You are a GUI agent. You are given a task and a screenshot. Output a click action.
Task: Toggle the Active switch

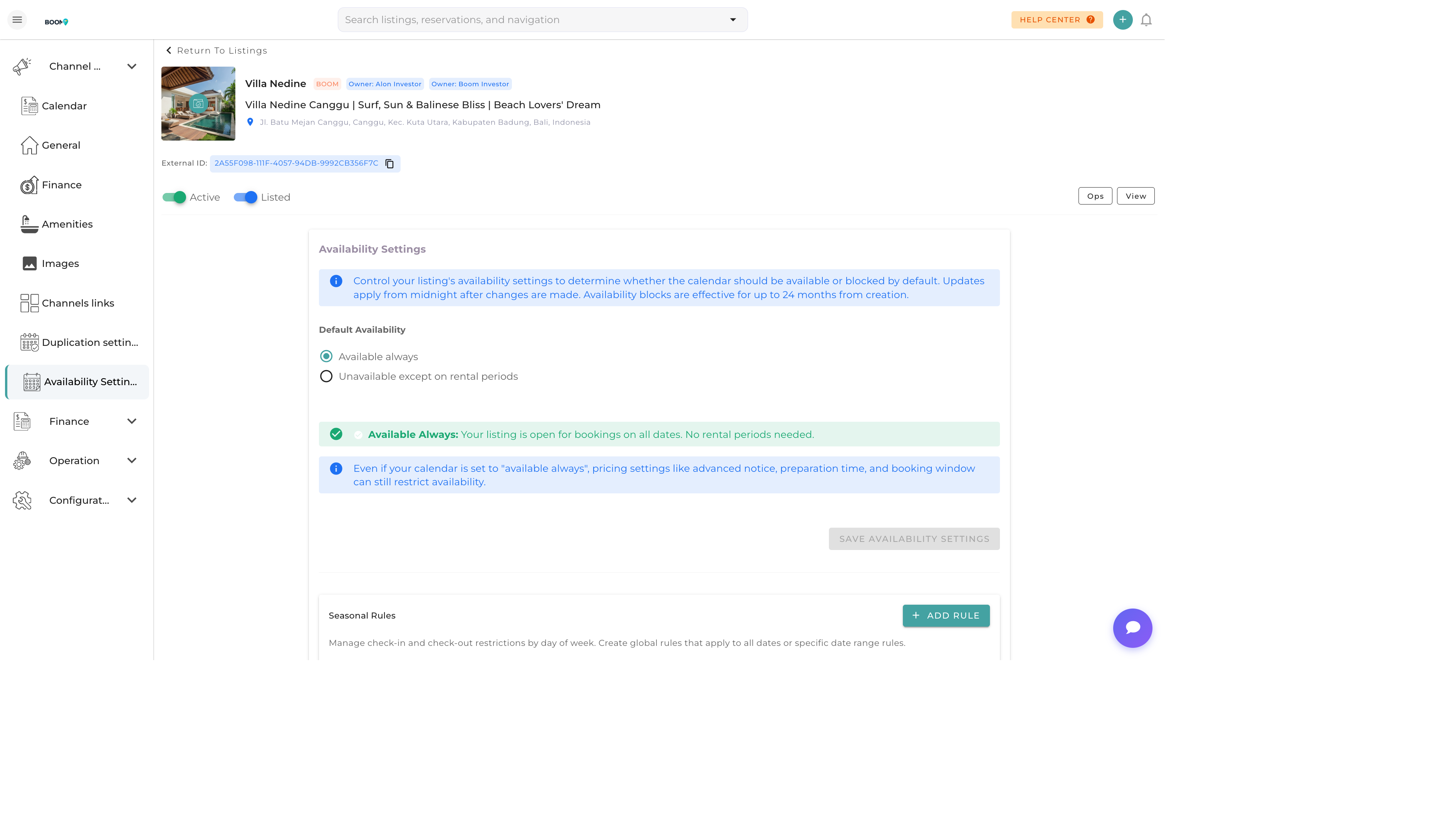(x=174, y=197)
